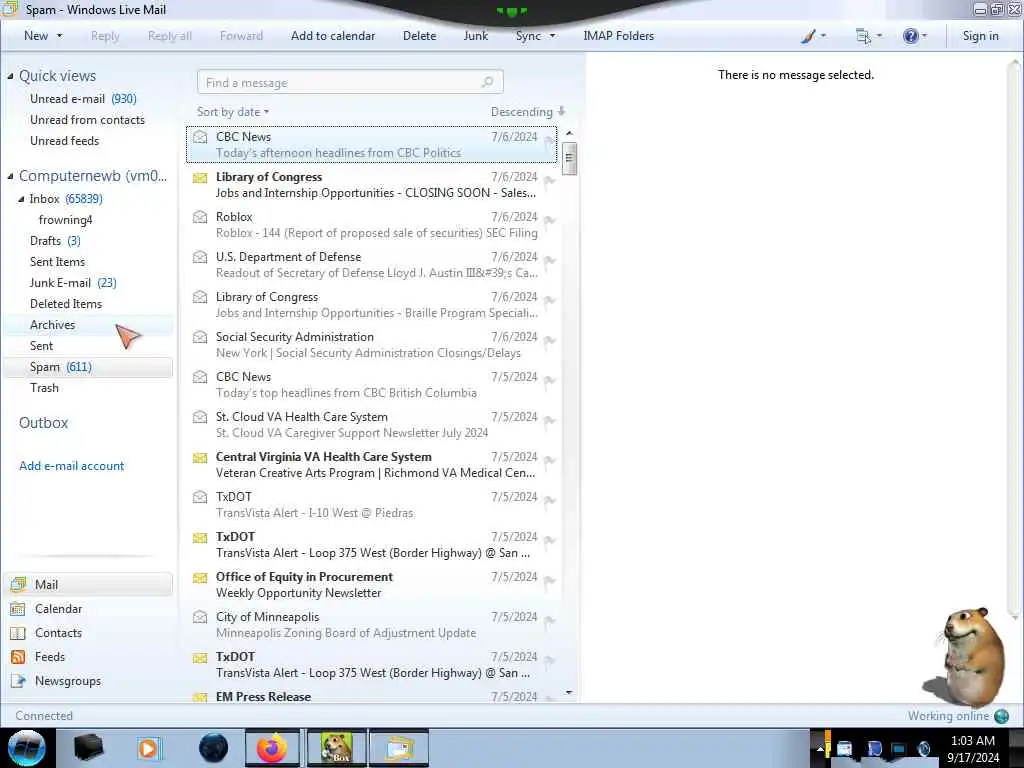The image size is (1024, 768).
Task: Open the Windows Start orb
Action: 27,748
